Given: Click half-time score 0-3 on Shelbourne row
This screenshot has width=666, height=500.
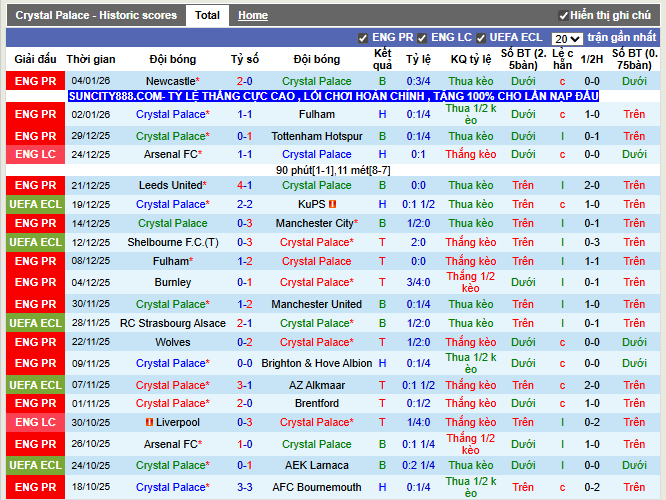Looking at the screenshot, I should (592, 243).
